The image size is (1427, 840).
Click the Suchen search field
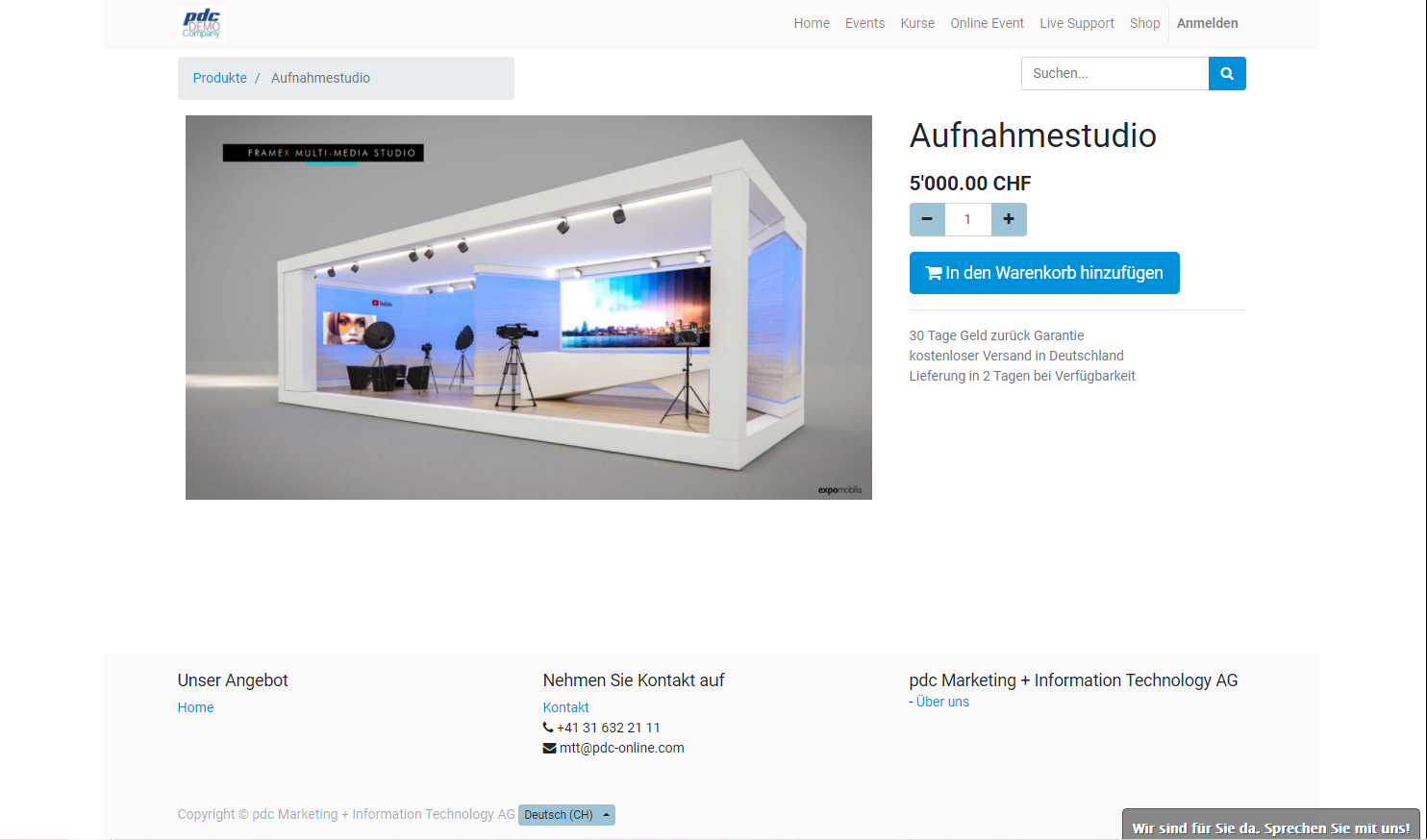pos(1114,73)
